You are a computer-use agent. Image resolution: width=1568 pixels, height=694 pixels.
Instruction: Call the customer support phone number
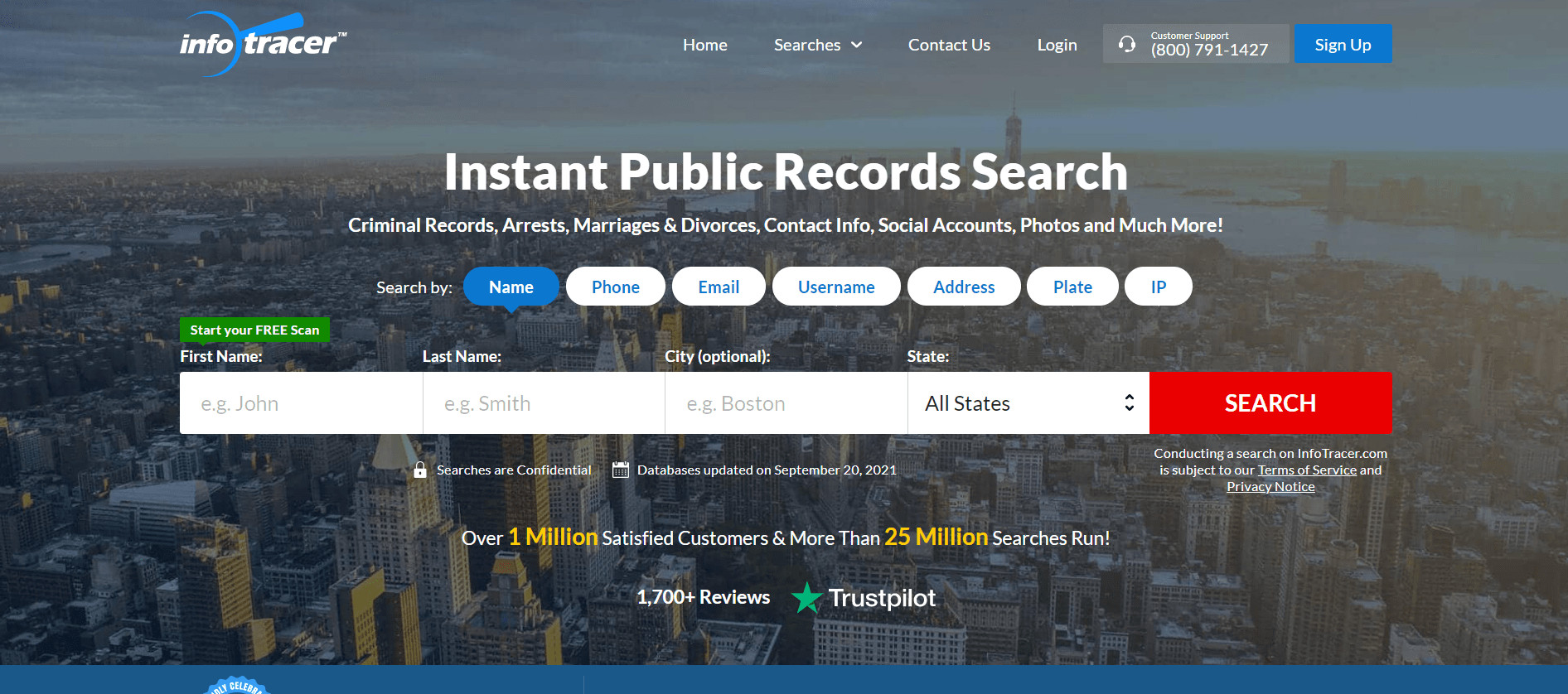pyautogui.click(x=1209, y=50)
